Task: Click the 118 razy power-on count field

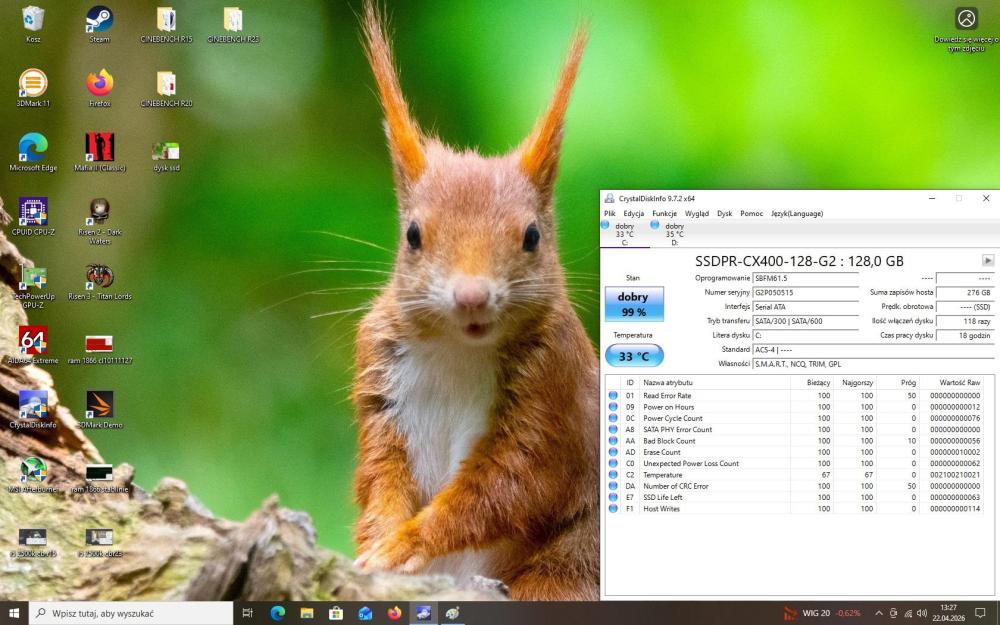Action: (x=965, y=321)
